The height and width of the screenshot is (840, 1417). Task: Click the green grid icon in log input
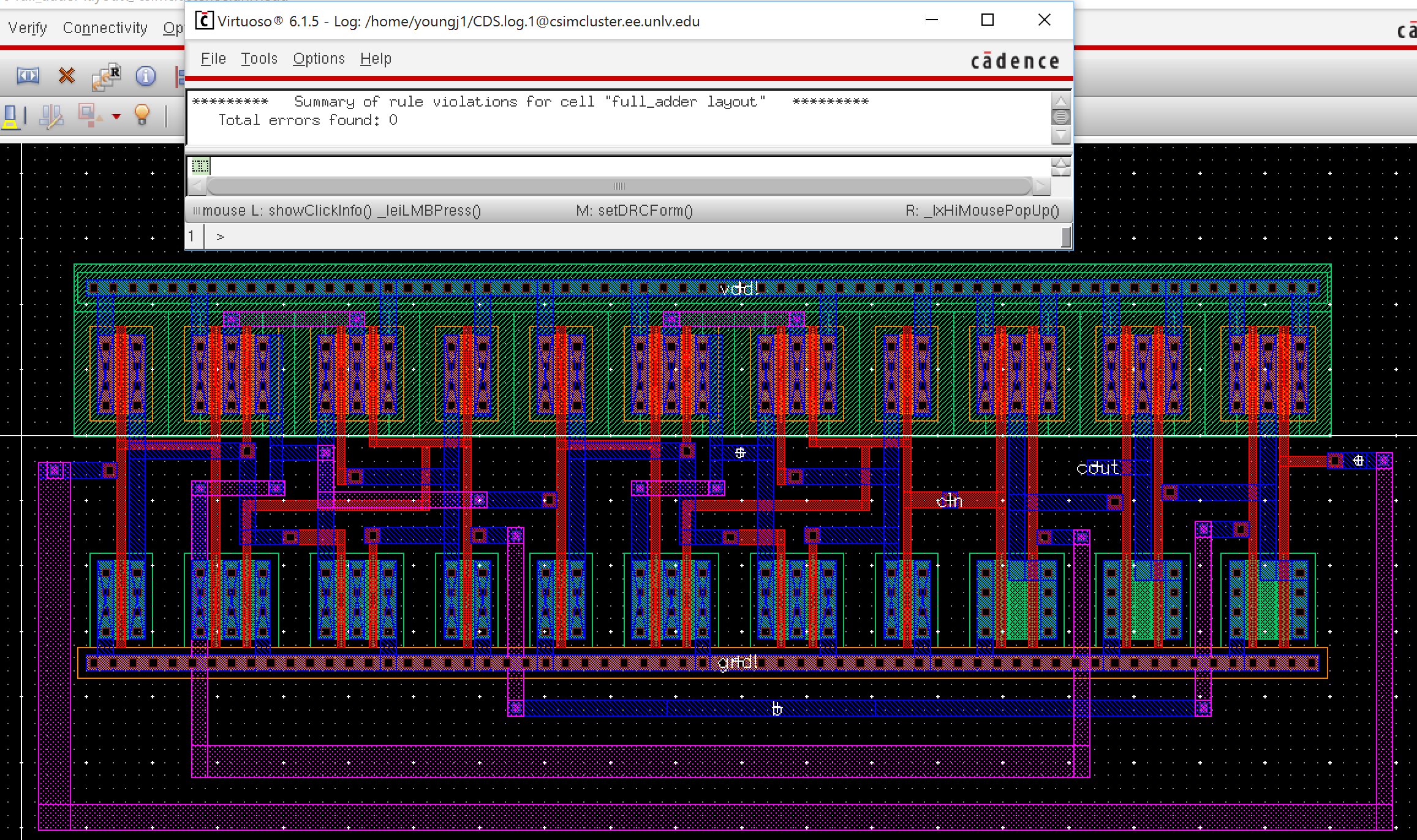[x=200, y=165]
